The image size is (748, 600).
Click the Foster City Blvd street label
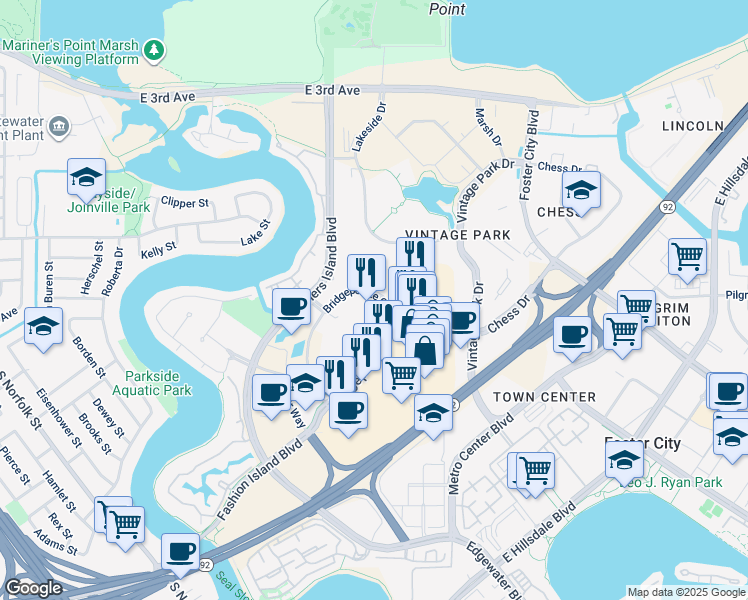[529, 155]
